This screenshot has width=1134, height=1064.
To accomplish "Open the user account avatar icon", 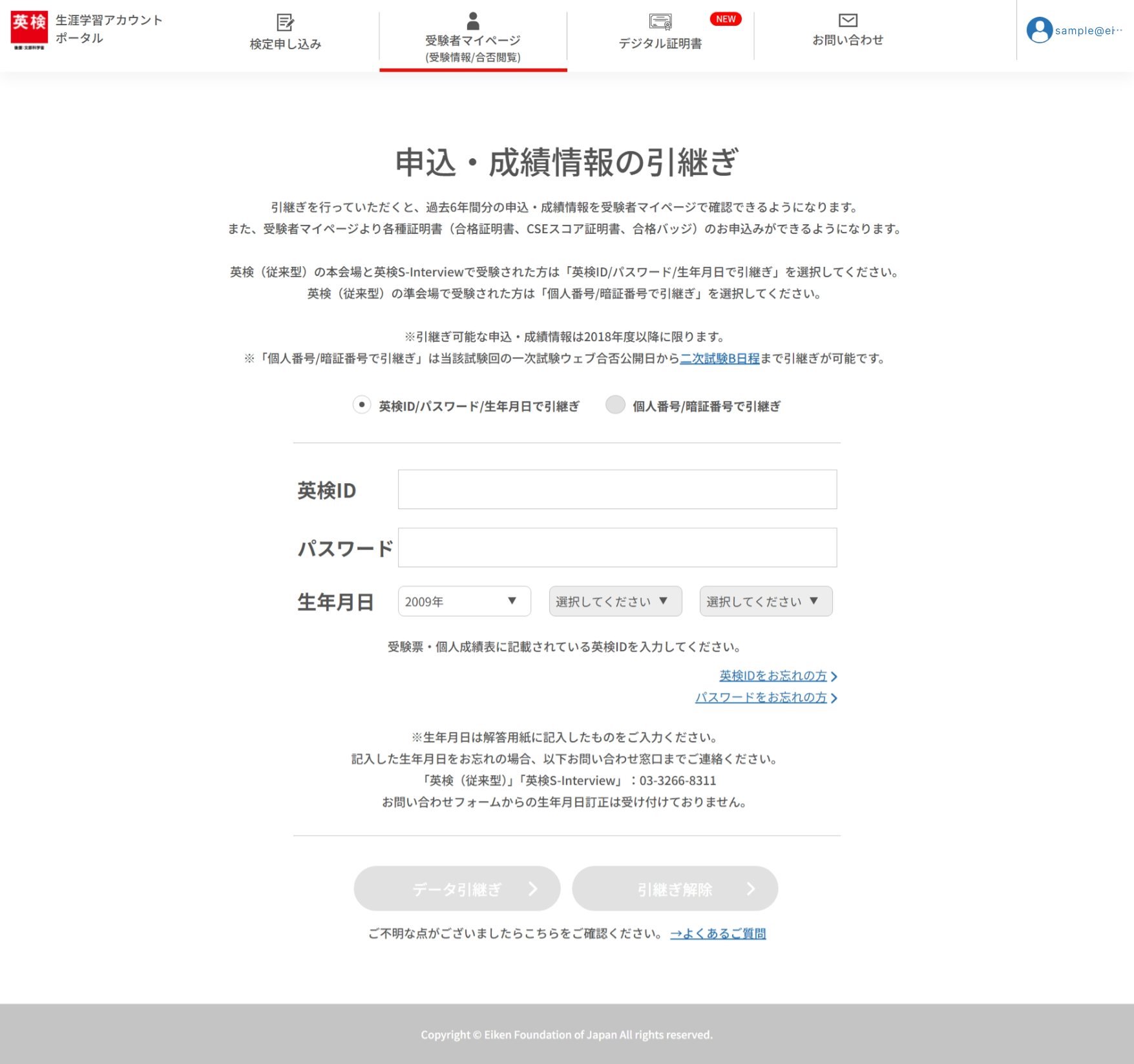I will pos(1039,30).
